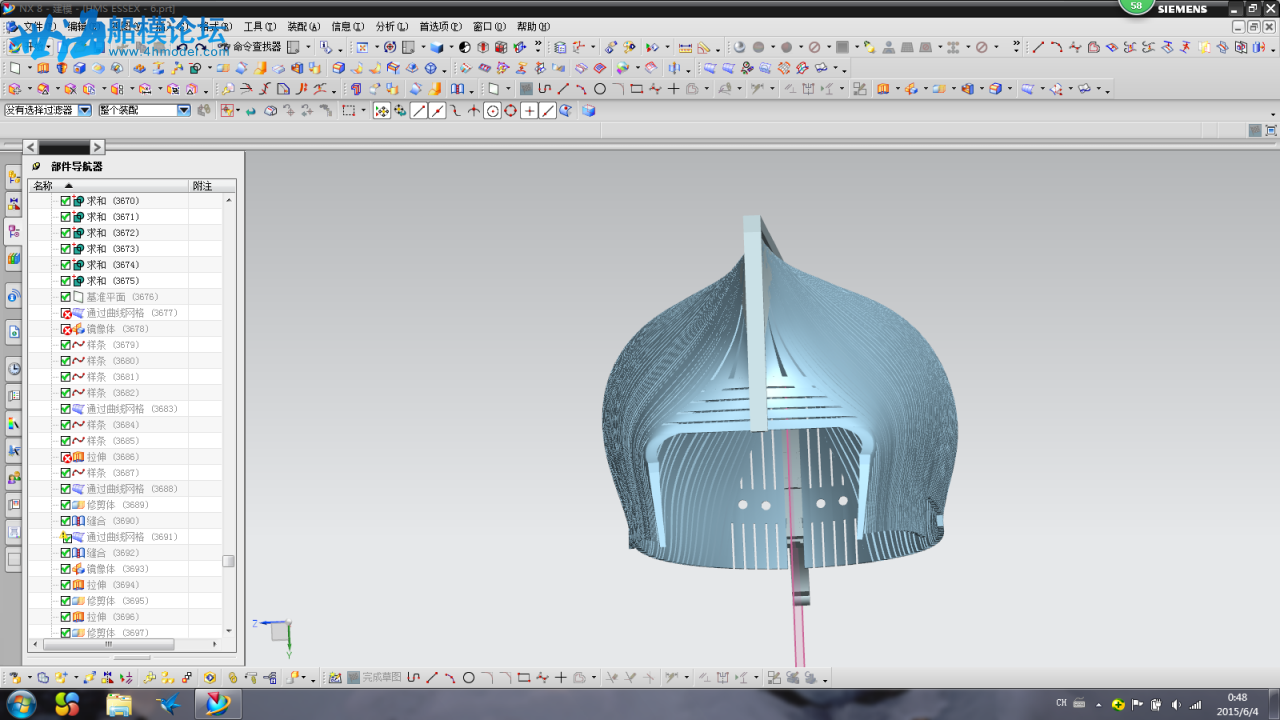Open the 没有选择过滤器 selection filter dropdown
The width and height of the screenshot is (1280, 720).
coord(48,111)
